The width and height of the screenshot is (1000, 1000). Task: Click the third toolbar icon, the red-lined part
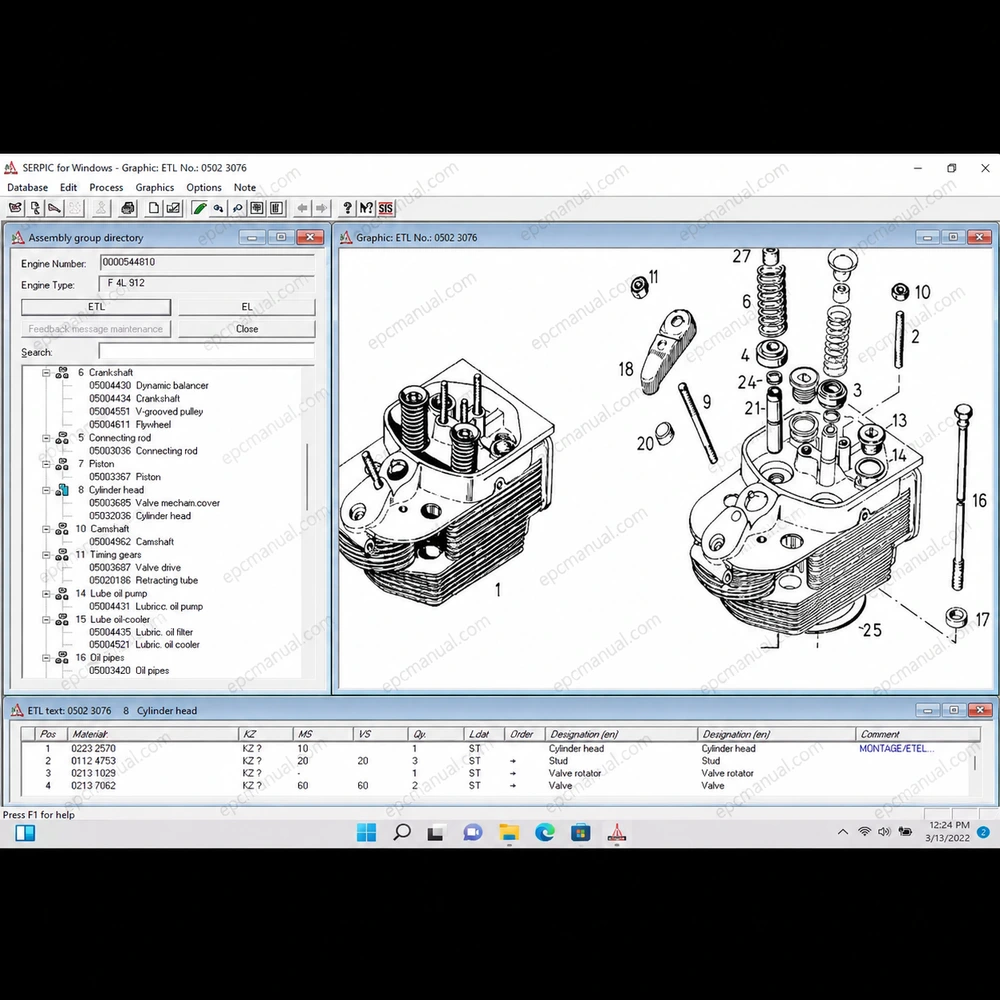pyautogui.click(x=55, y=208)
